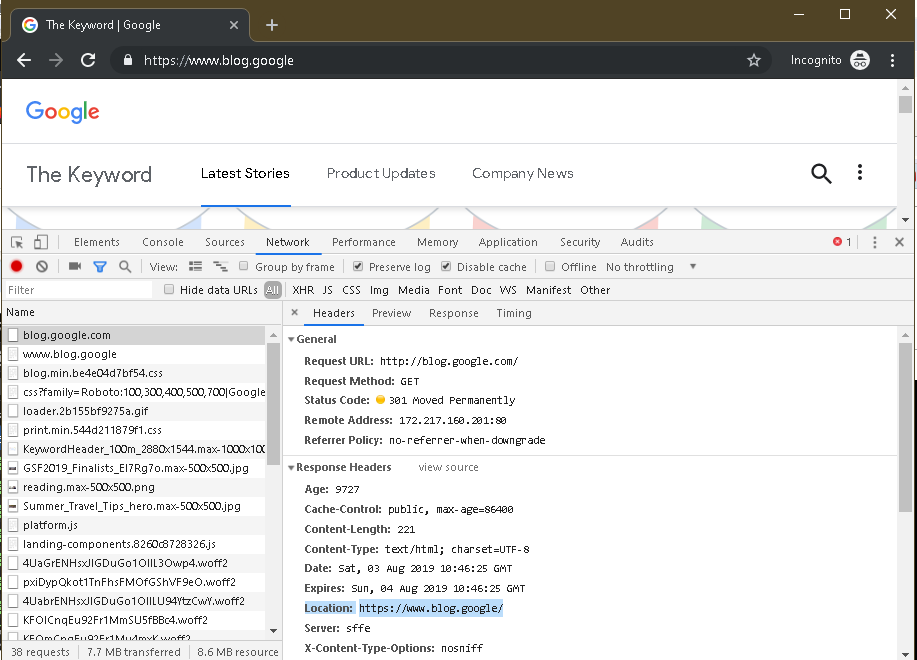
Task: Switch to large request rows view
Action: [195, 267]
